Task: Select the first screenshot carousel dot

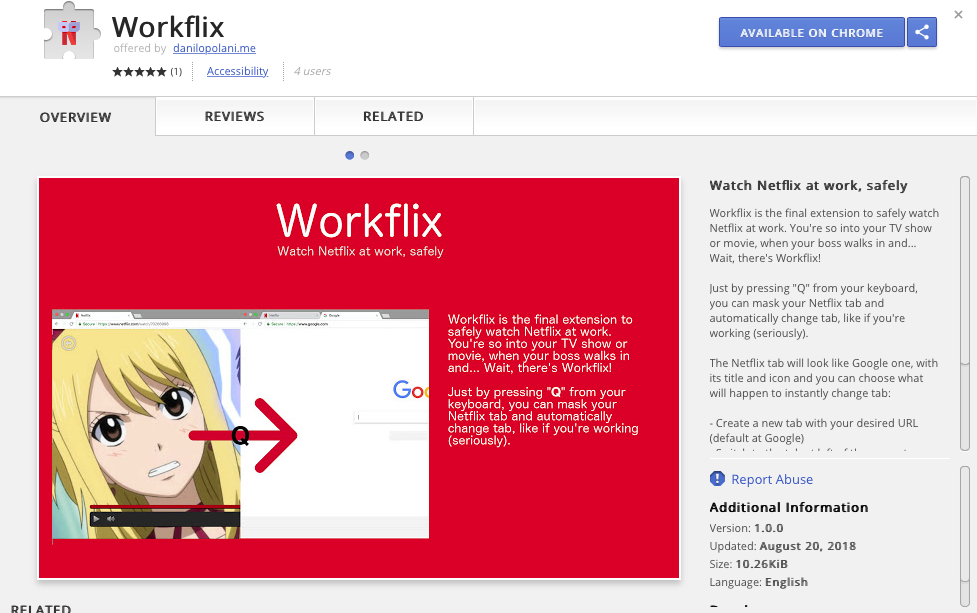Action: 350,155
